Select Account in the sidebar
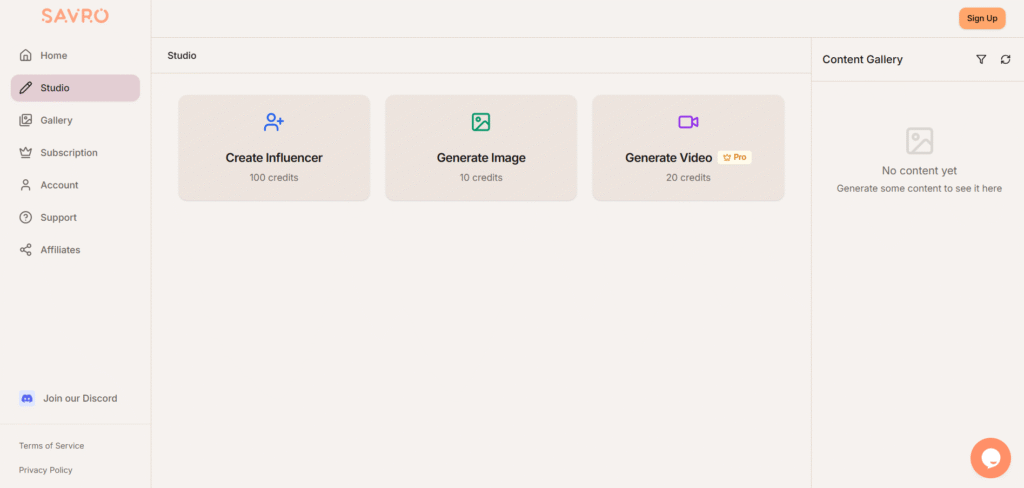 click(59, 185)
